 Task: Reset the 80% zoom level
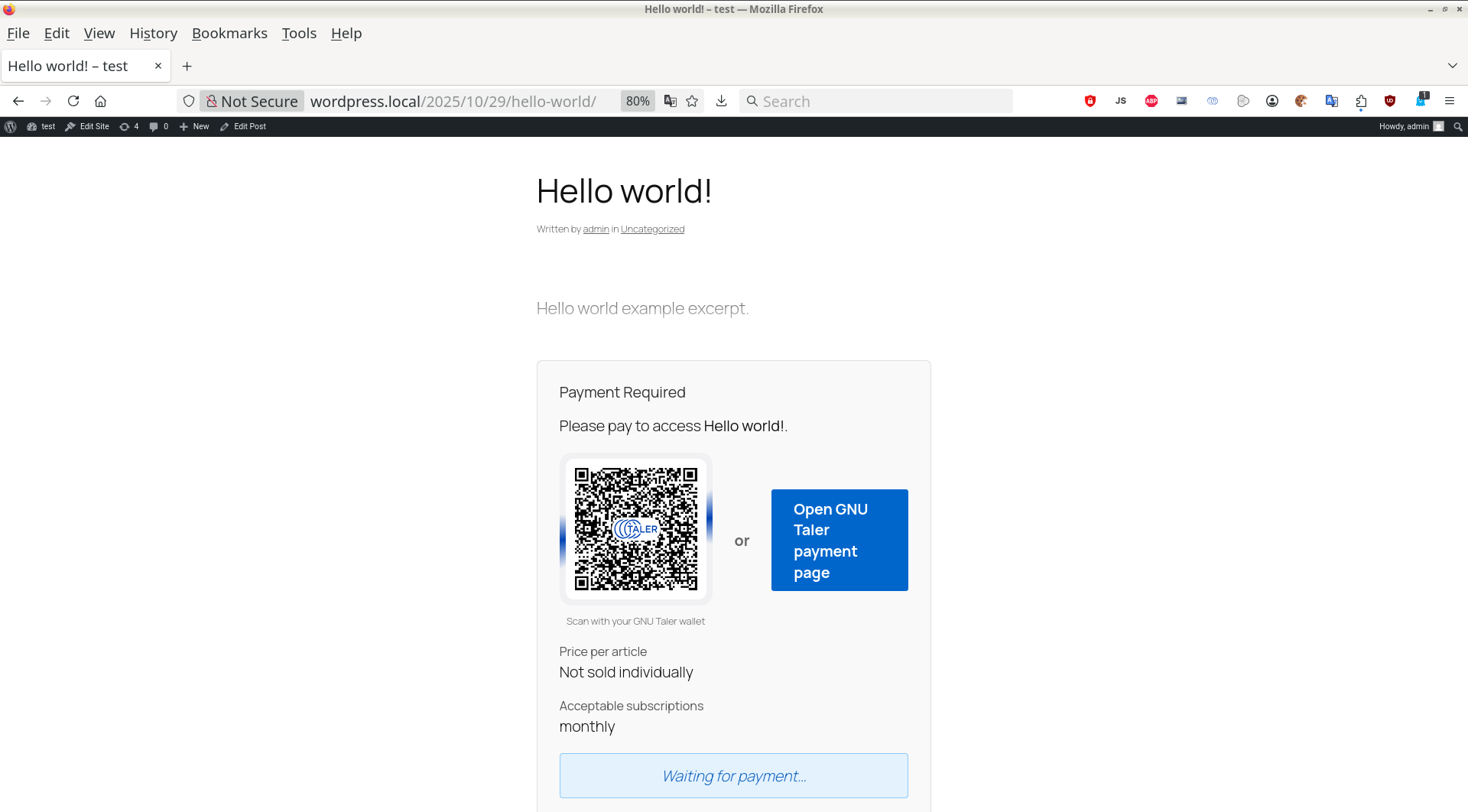tap(638, 101)
